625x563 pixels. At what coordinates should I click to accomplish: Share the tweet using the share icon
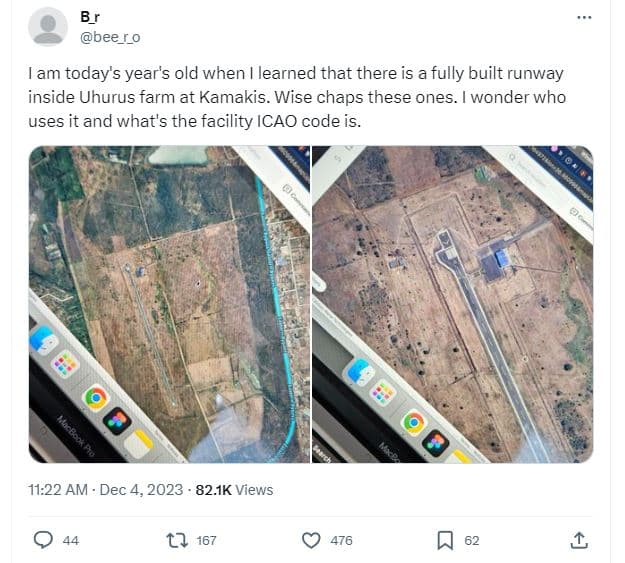pyautogui.click(x=578, y=540)
